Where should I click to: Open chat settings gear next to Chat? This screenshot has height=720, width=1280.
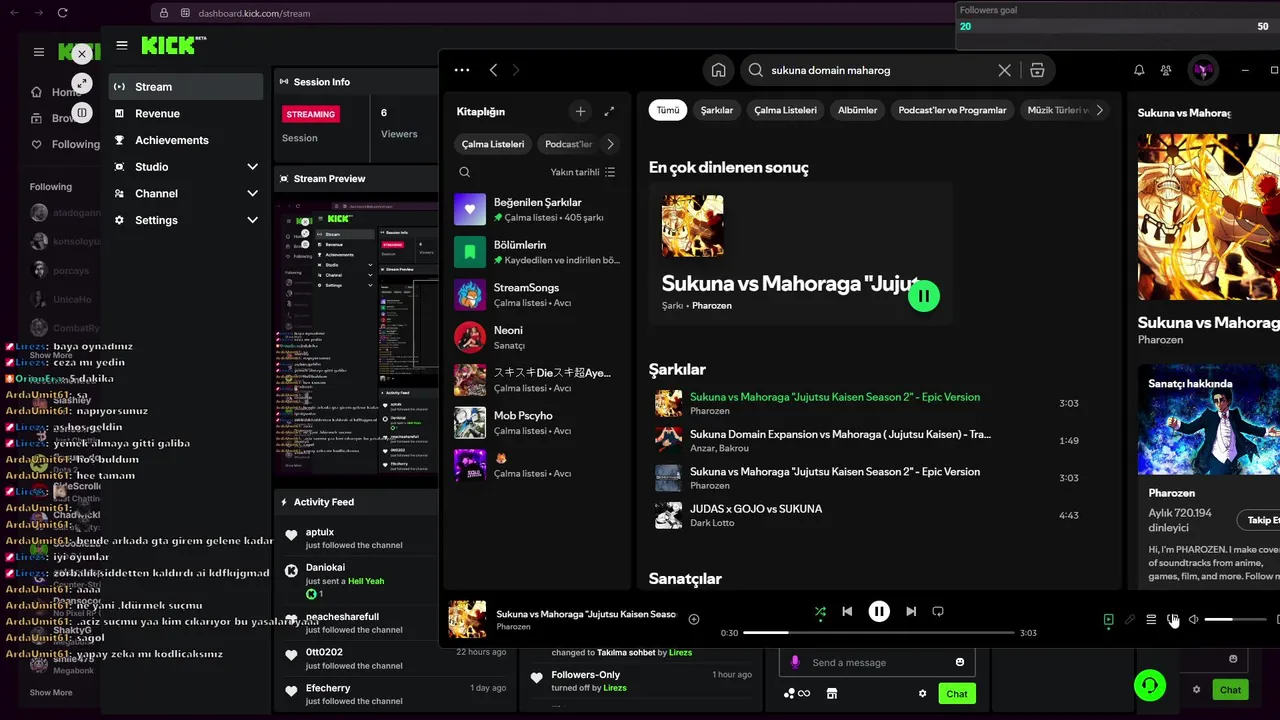point(922,693)
